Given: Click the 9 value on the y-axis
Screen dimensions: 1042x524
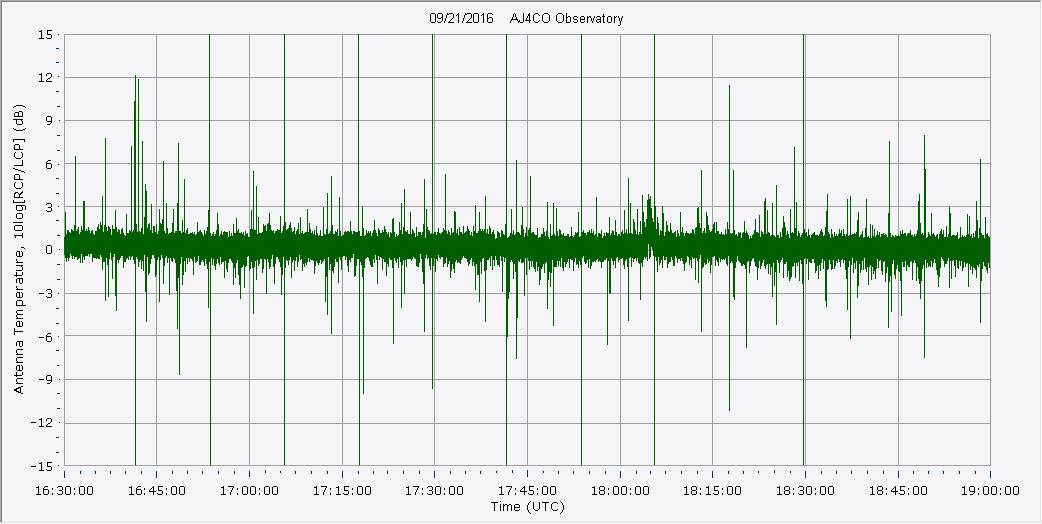Looking at the screenshot, I should [x=49, y=121].
